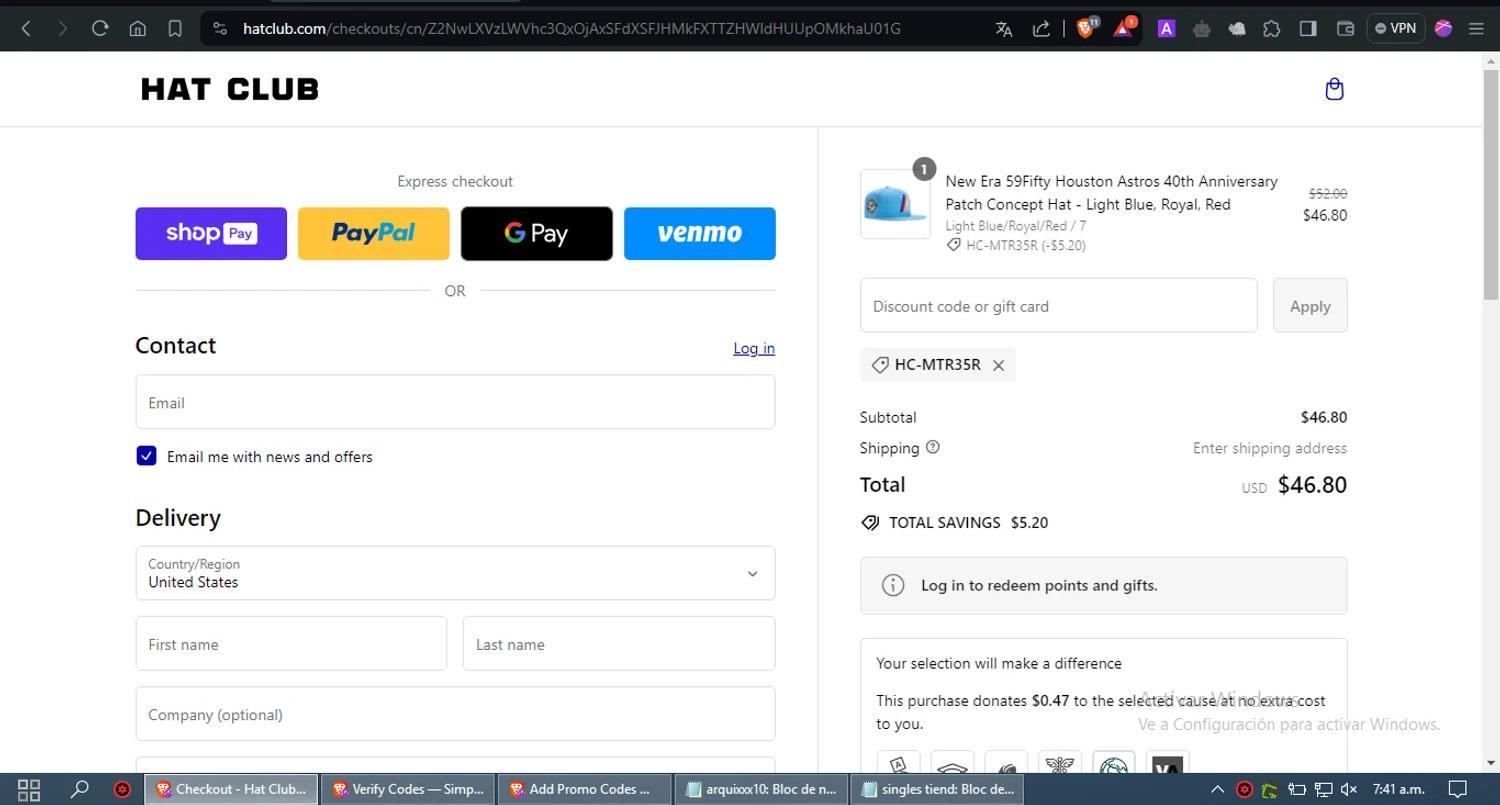This screenshot has width=1500, height=805.
Task: Switch to Add Promo Codes taskbar window
Action: pyautogui.click(x=585, y=789)
